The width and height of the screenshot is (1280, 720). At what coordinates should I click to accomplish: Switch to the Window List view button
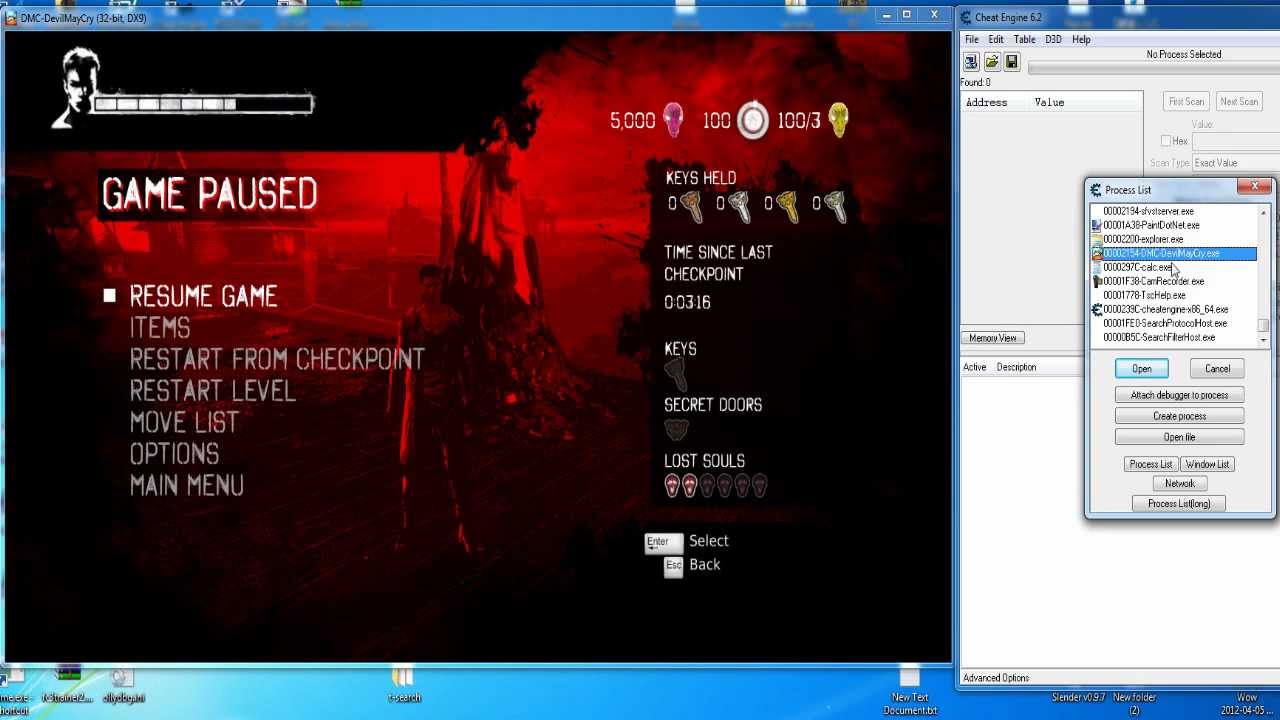click(1207, 464)
